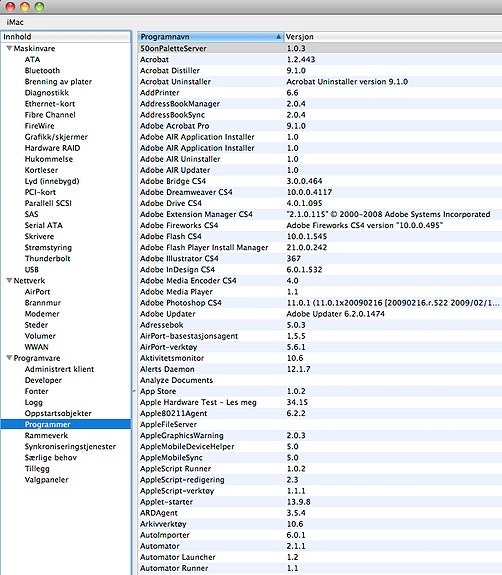Click the sort arrow in Programnavn header

[278, 37]
